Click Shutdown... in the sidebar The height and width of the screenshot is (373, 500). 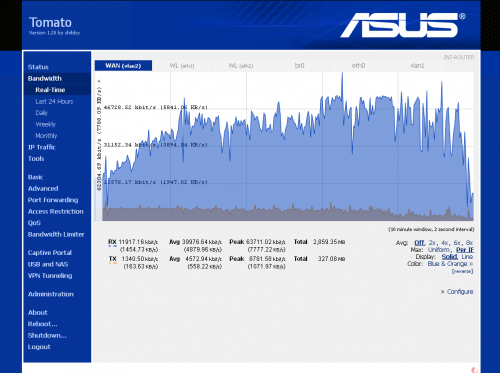click(47, 335)
